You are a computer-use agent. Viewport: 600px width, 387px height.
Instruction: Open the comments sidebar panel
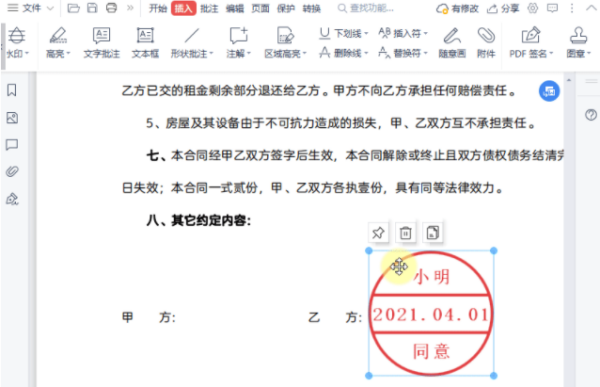pos(12,145)
